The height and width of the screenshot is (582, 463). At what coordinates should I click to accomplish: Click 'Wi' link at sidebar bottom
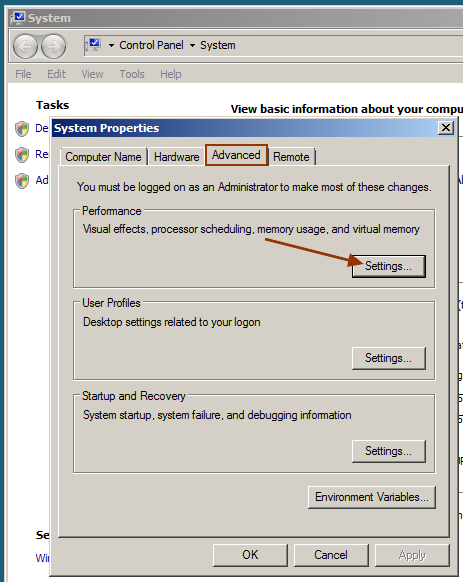pyautogui.click(x=42, y=558)
